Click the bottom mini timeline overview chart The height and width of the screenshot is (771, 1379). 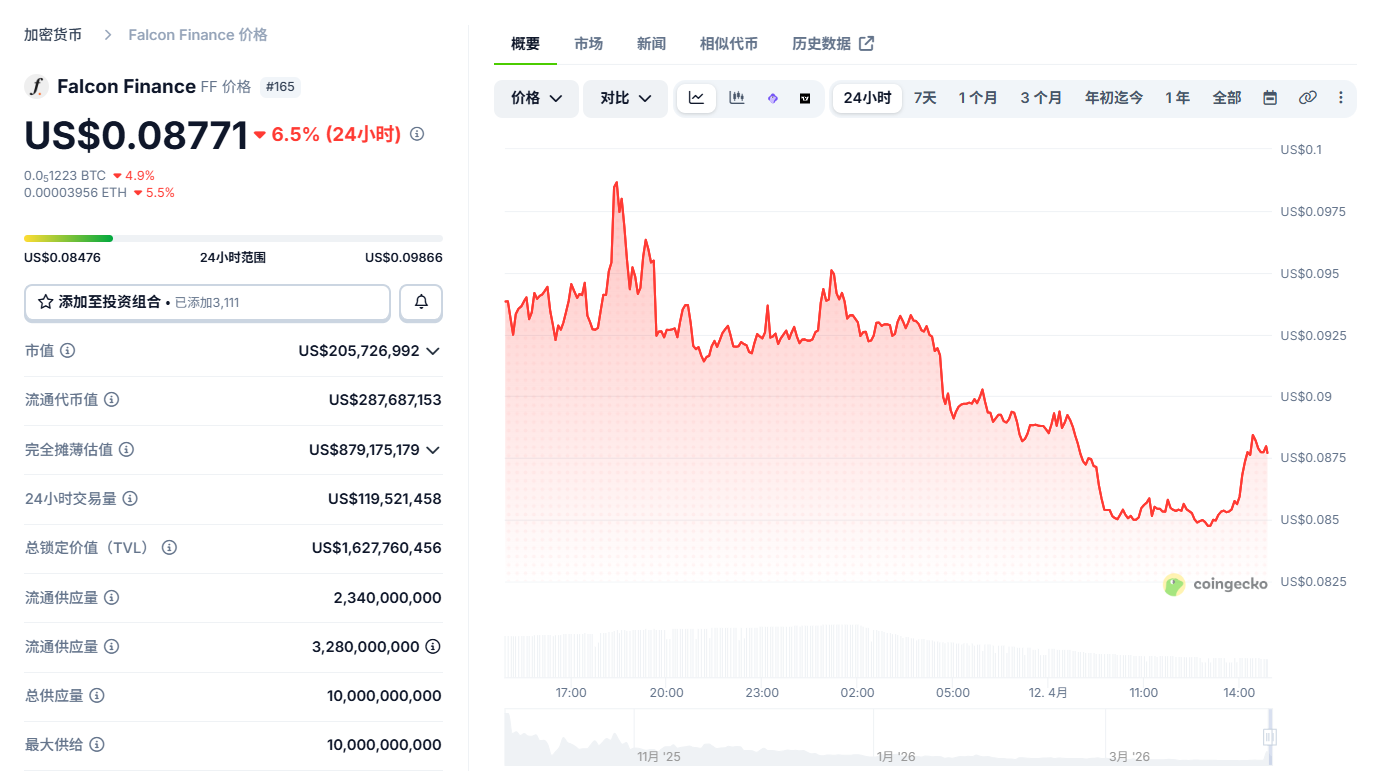[888, 738]
